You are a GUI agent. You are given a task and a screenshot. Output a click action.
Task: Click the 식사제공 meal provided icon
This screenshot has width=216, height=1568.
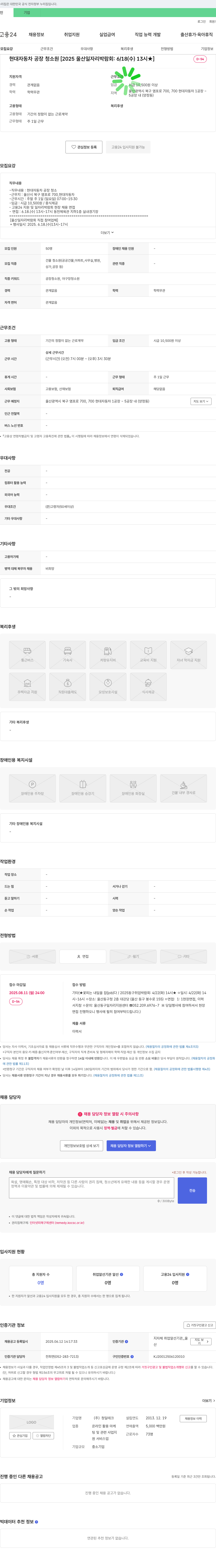click(148, 687)
